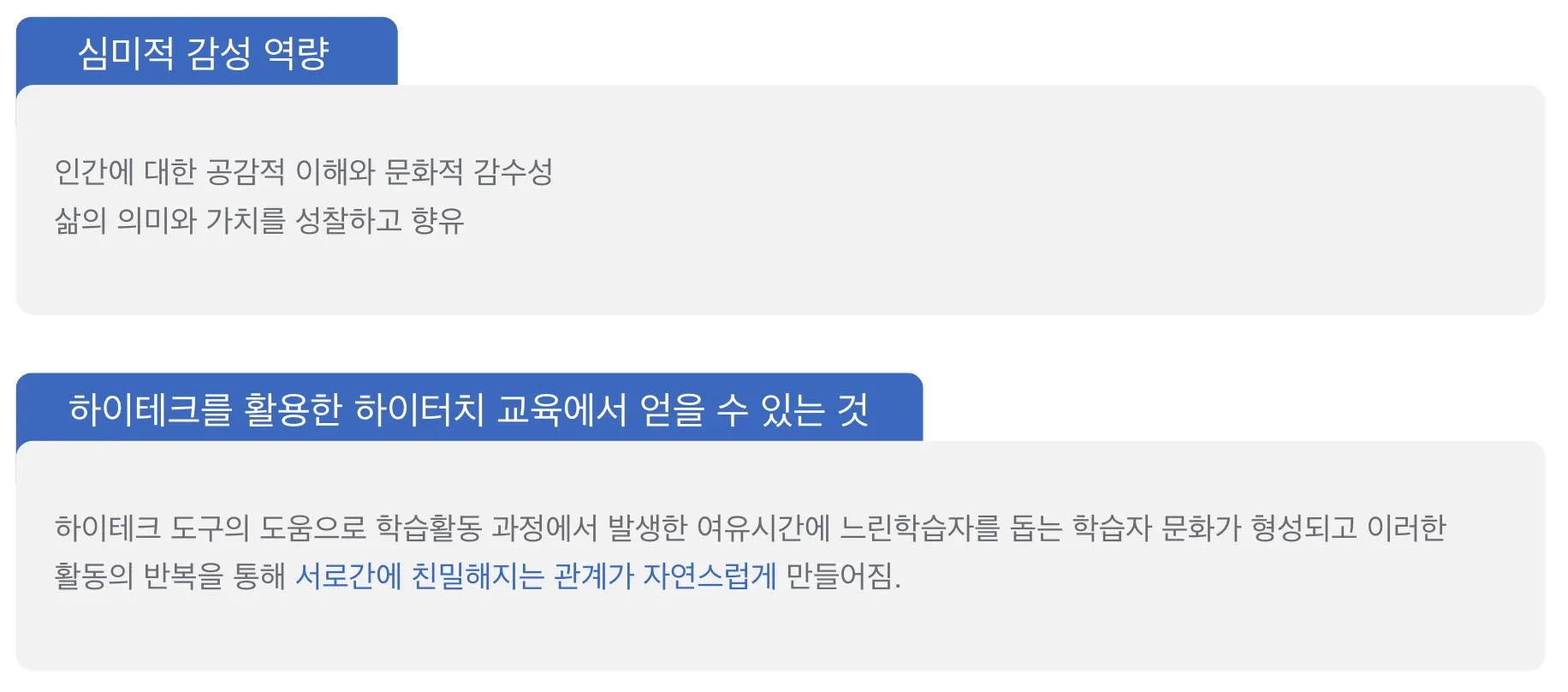Click the line 인간에 대한 공감적 이해와
This screenshot has width=1568, height=692.
[215, 172]
